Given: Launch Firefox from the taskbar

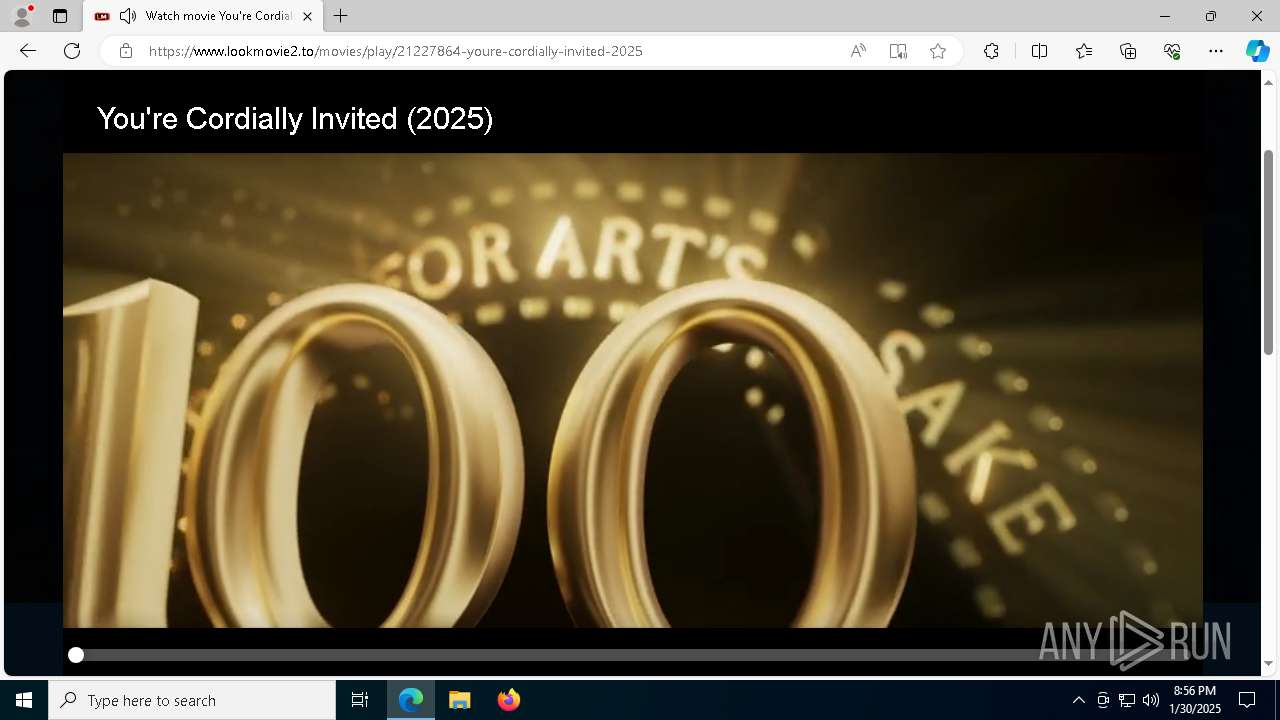Looking at the screenshot, I should [509, 700].
